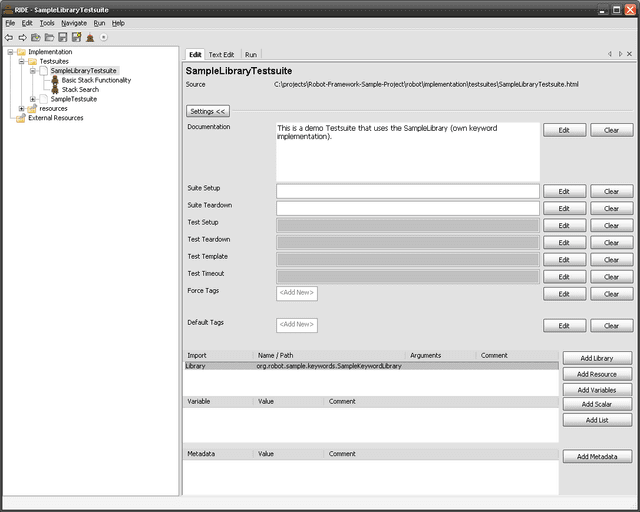Select the Basic Stack Functionality test case
This screenshot has width=640, height=512.
pyautogui.click(x=96, y=80)
